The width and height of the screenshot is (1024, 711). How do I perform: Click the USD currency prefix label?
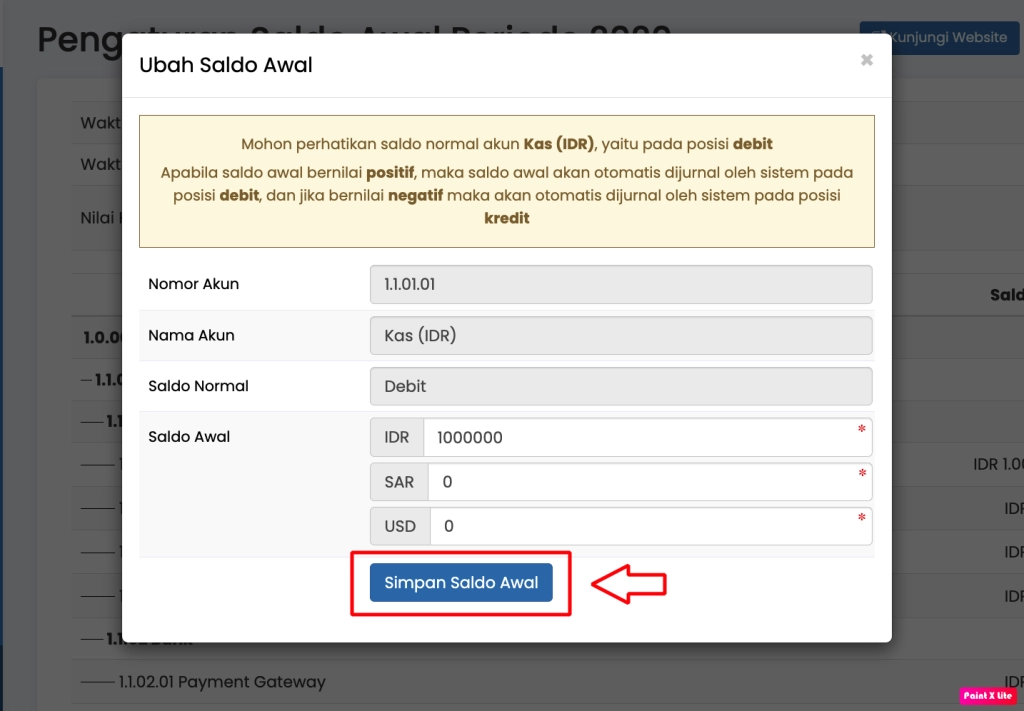tap(400, 526)
